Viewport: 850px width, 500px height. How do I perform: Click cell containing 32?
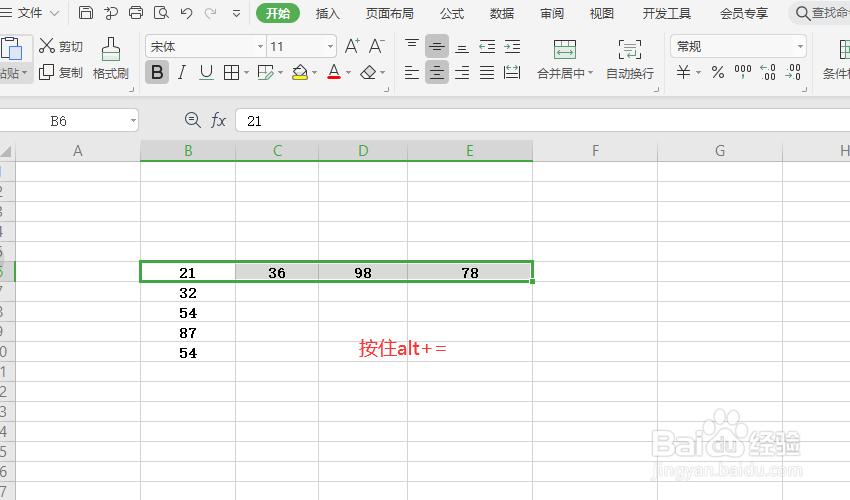pyautogui.click(x=188, y=293)
